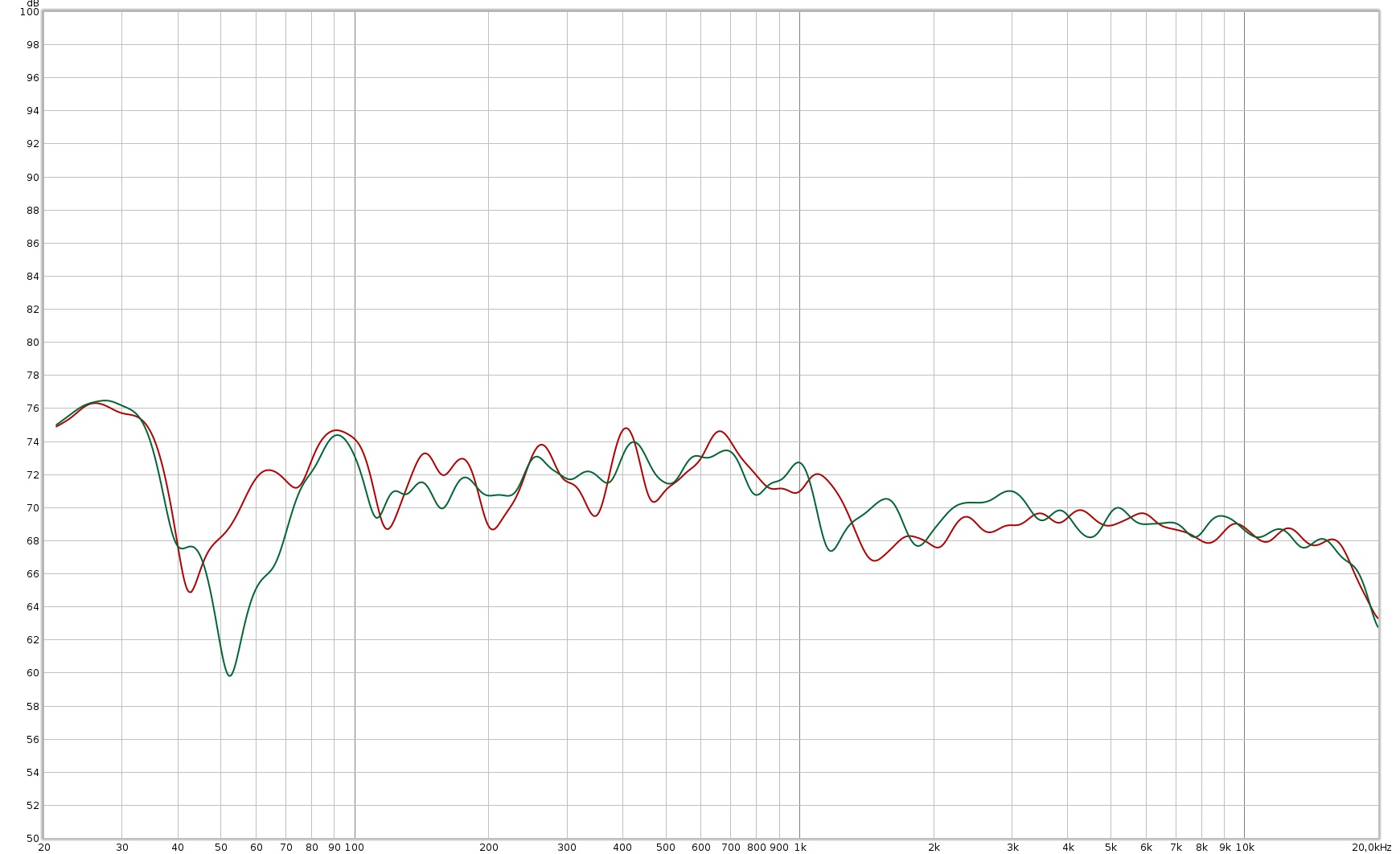The image size is (1400, 854).
Task: Select the 600 Hz frequency label
Action: 701,848
